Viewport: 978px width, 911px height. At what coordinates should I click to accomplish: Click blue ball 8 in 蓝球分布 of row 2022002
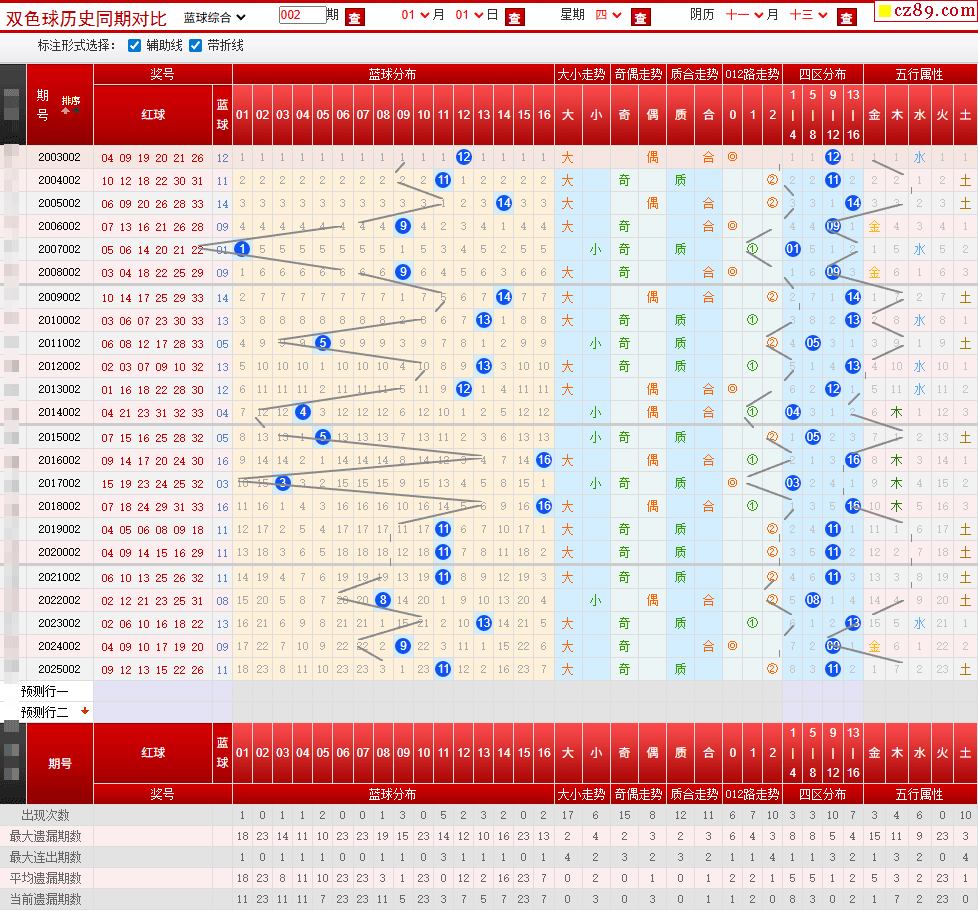pos(383,600)
